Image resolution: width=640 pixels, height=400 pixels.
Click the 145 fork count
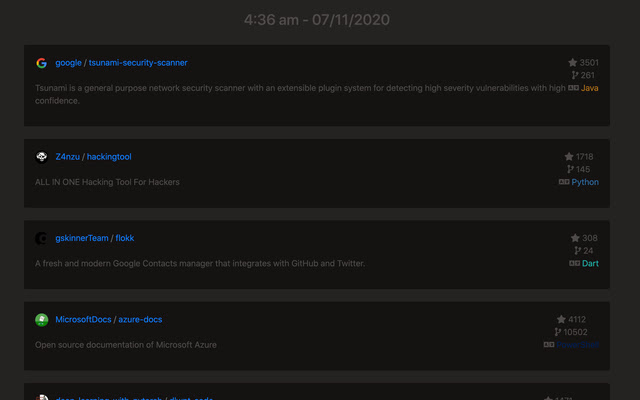point(583,169)
